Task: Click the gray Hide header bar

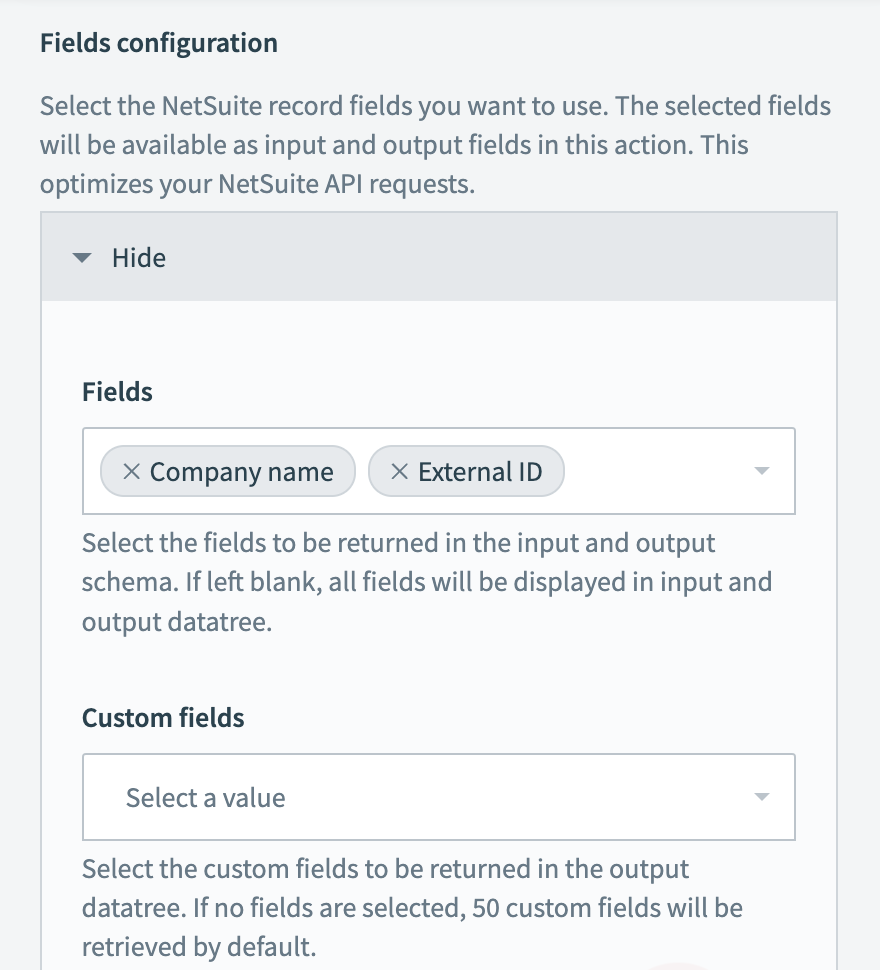Action: pos(438,257)
